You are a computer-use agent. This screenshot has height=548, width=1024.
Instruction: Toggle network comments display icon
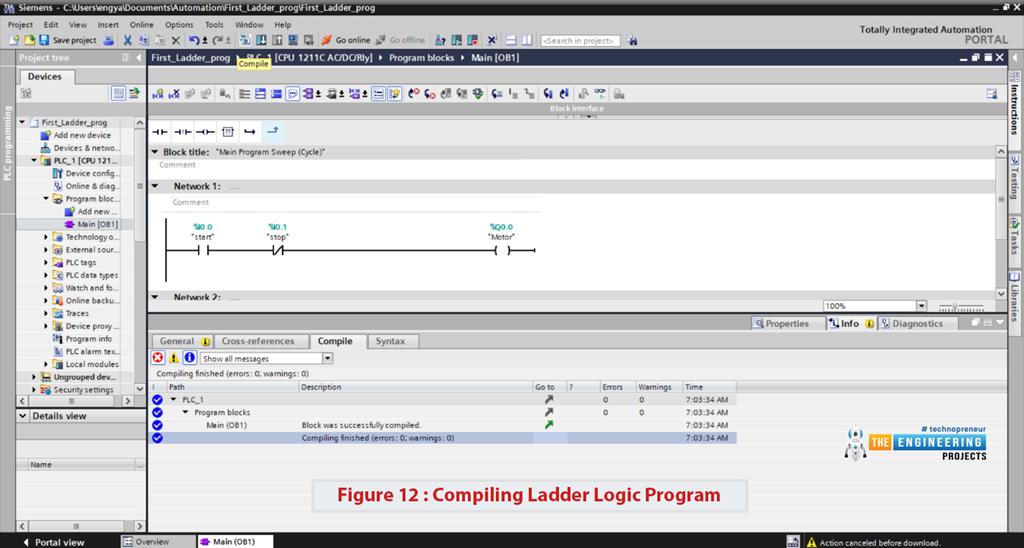coord(293,94)
